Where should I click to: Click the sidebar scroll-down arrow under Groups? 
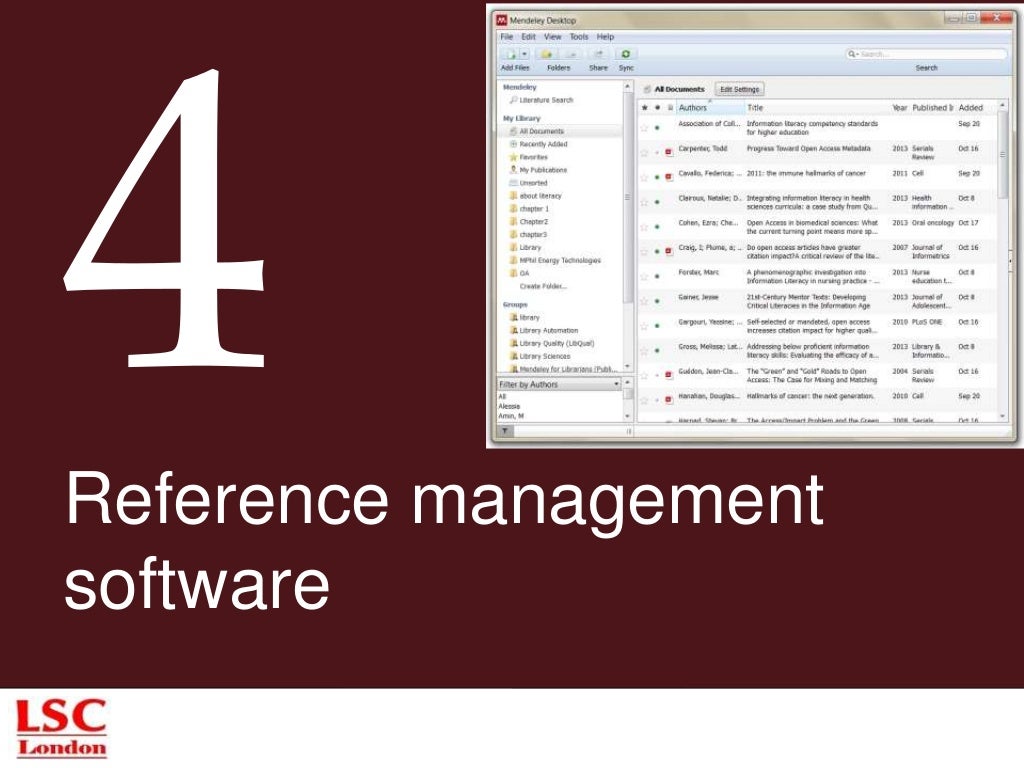(x=628, y=368)
